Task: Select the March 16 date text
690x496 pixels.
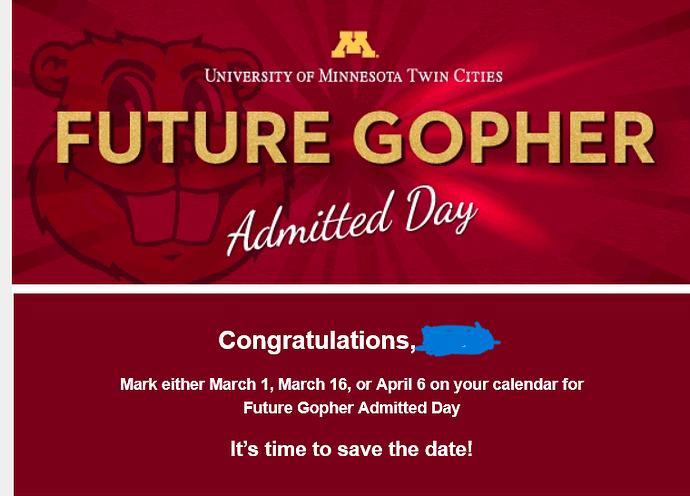Action: pos(314,384)
